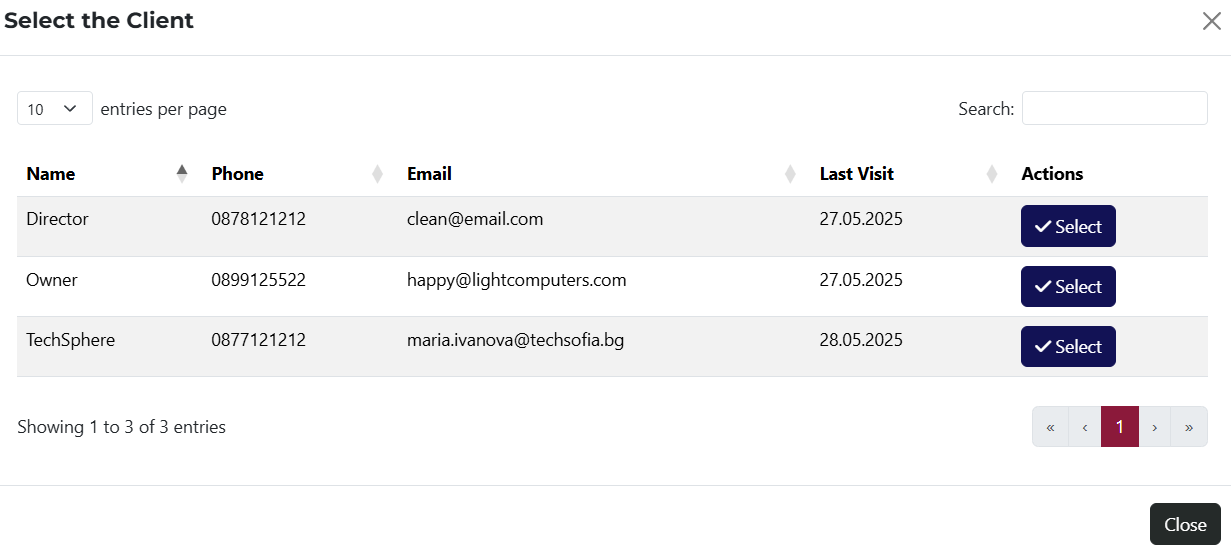Click the Last Visit column header
Viewport: 1231px width, 554px height.
856,174
